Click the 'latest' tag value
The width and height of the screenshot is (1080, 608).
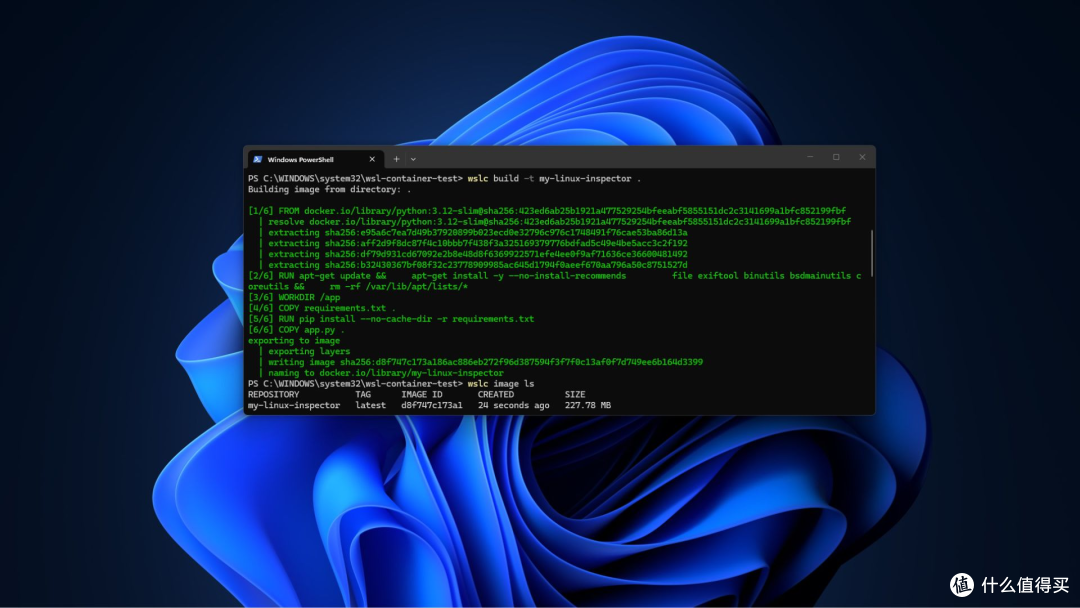tap(371, 406)
